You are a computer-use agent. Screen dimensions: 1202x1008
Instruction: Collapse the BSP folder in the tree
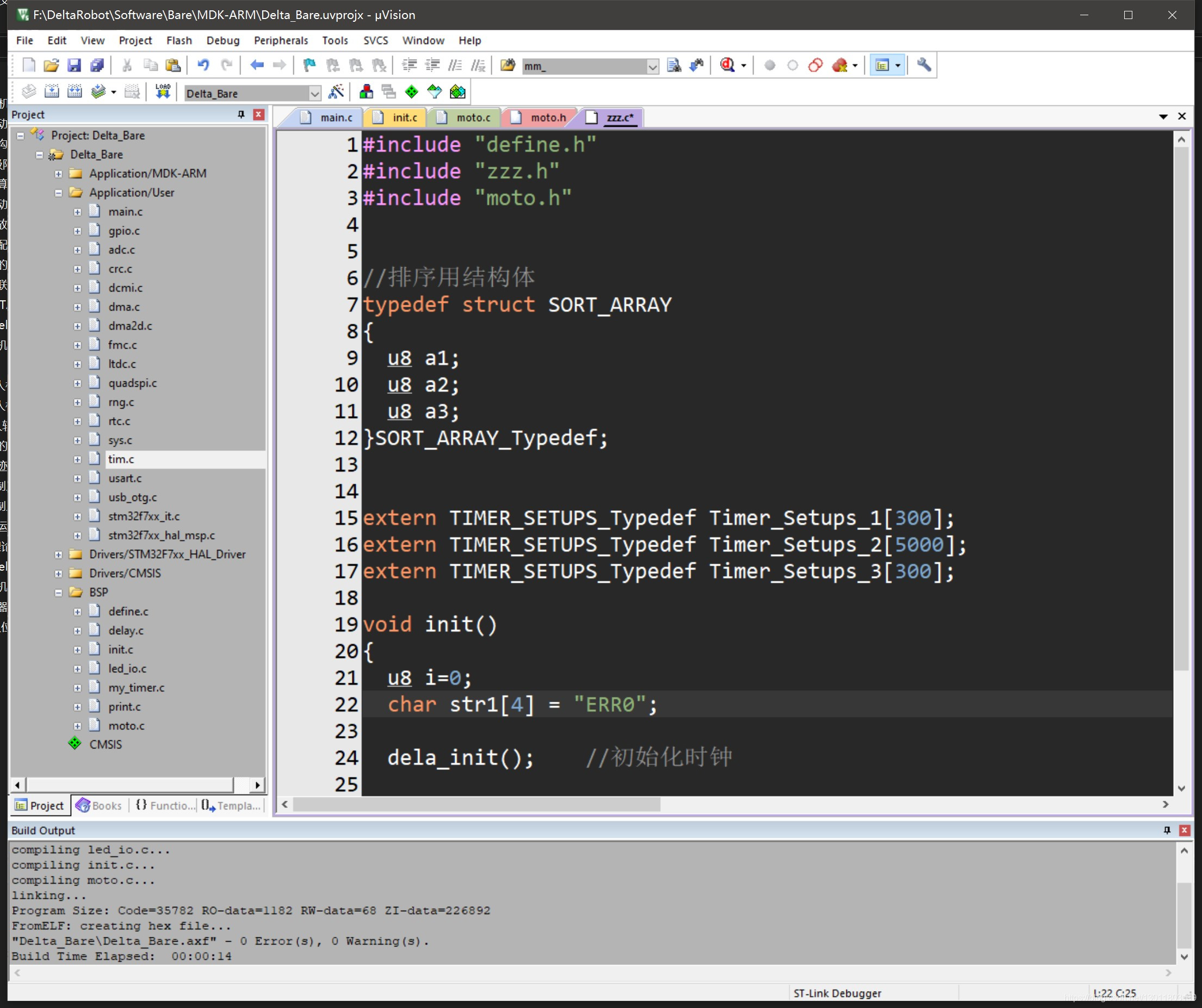tap(58, 592)
